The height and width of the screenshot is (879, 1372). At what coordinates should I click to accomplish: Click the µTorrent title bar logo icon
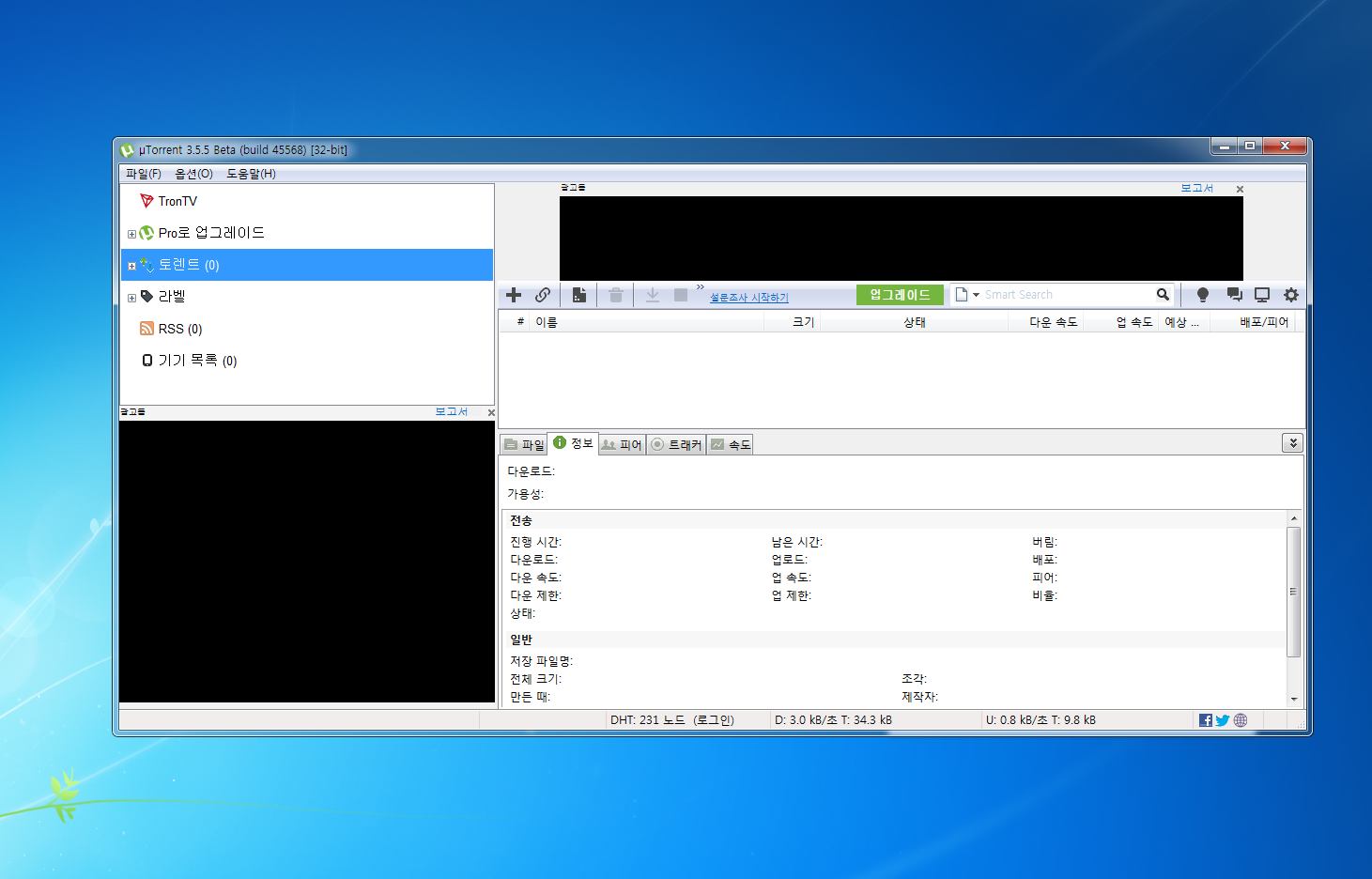[128, 150]
